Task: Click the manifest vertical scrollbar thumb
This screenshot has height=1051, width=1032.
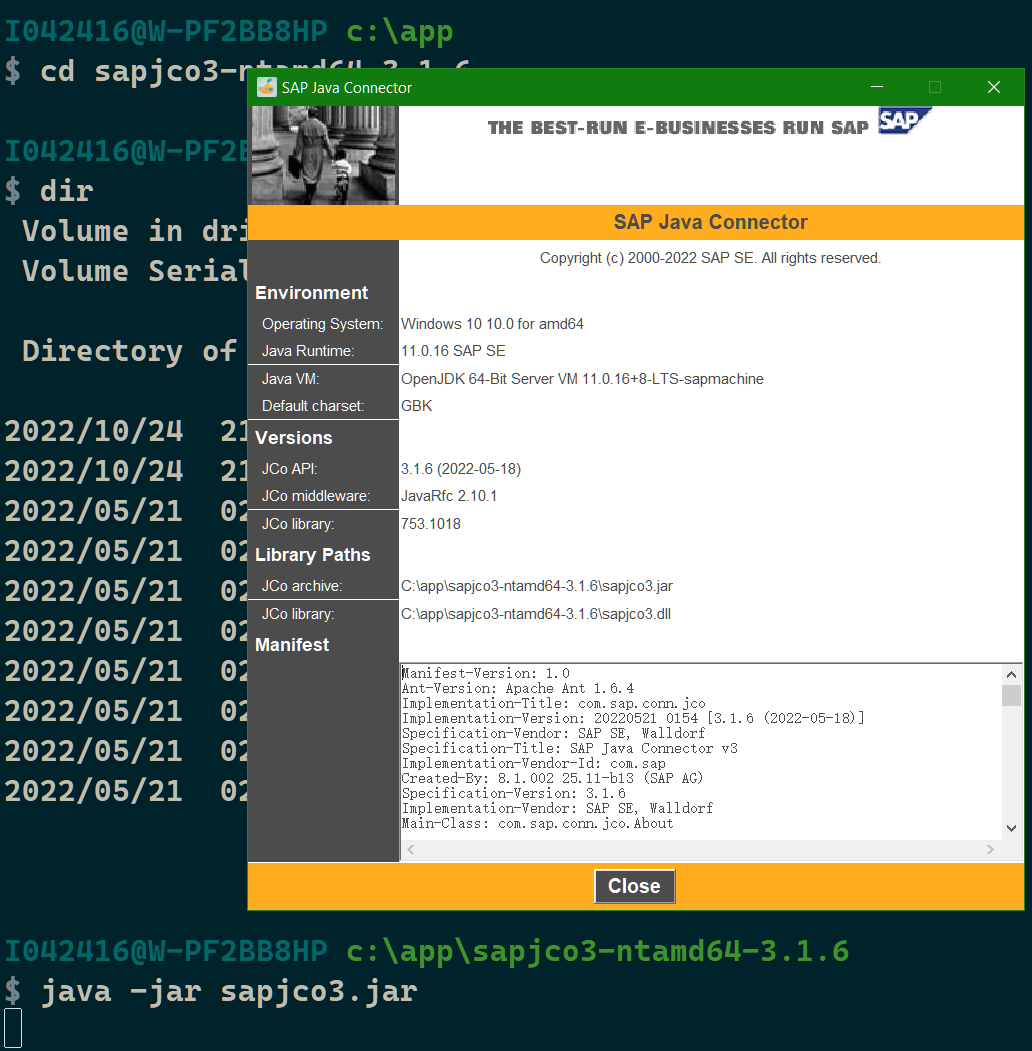Action: [x=1011, y=695]
